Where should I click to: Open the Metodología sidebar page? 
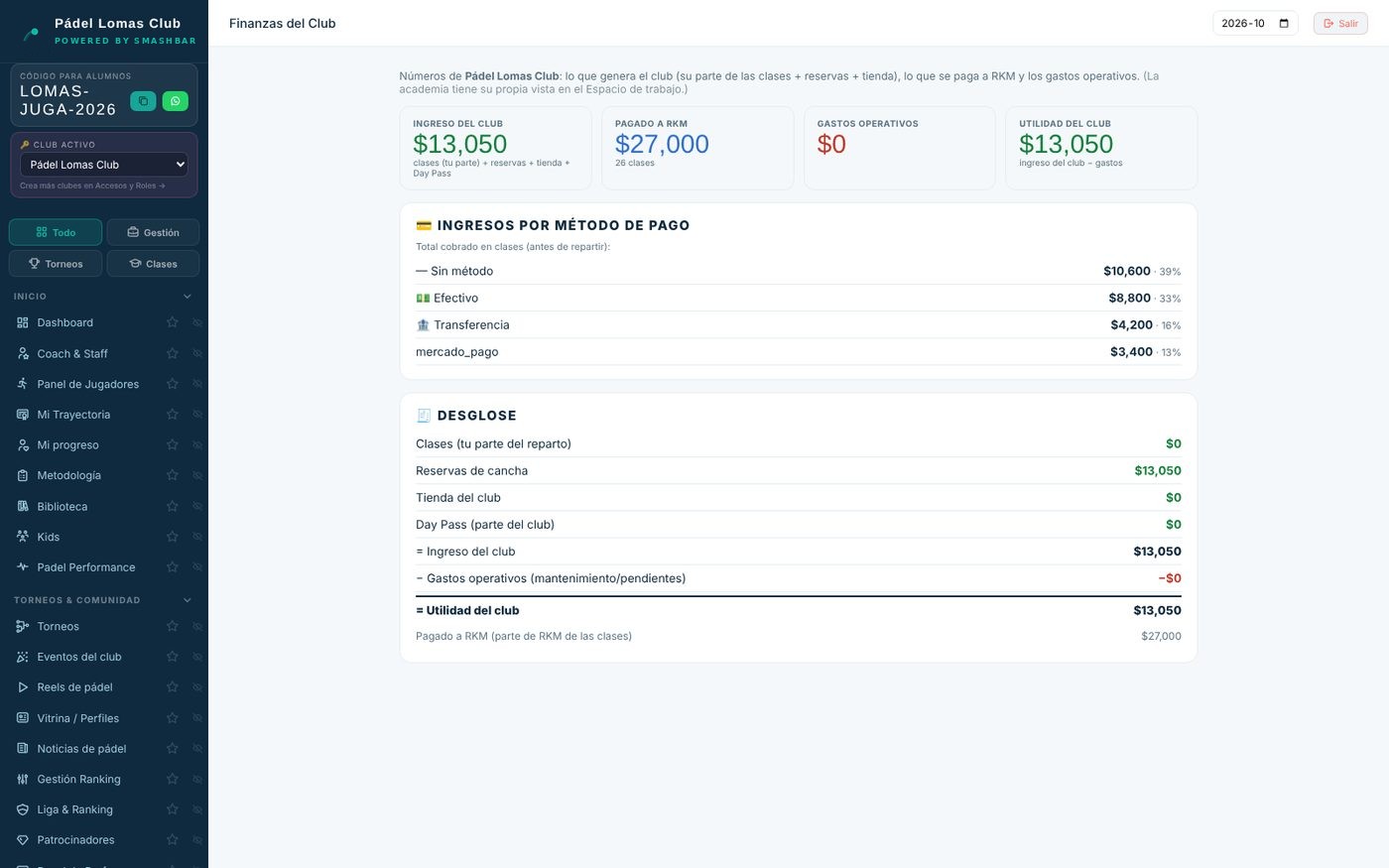tap(68, 476)
